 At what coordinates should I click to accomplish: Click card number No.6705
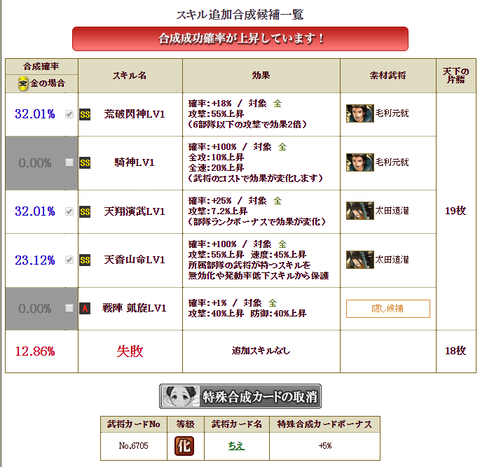click(133, 446)
